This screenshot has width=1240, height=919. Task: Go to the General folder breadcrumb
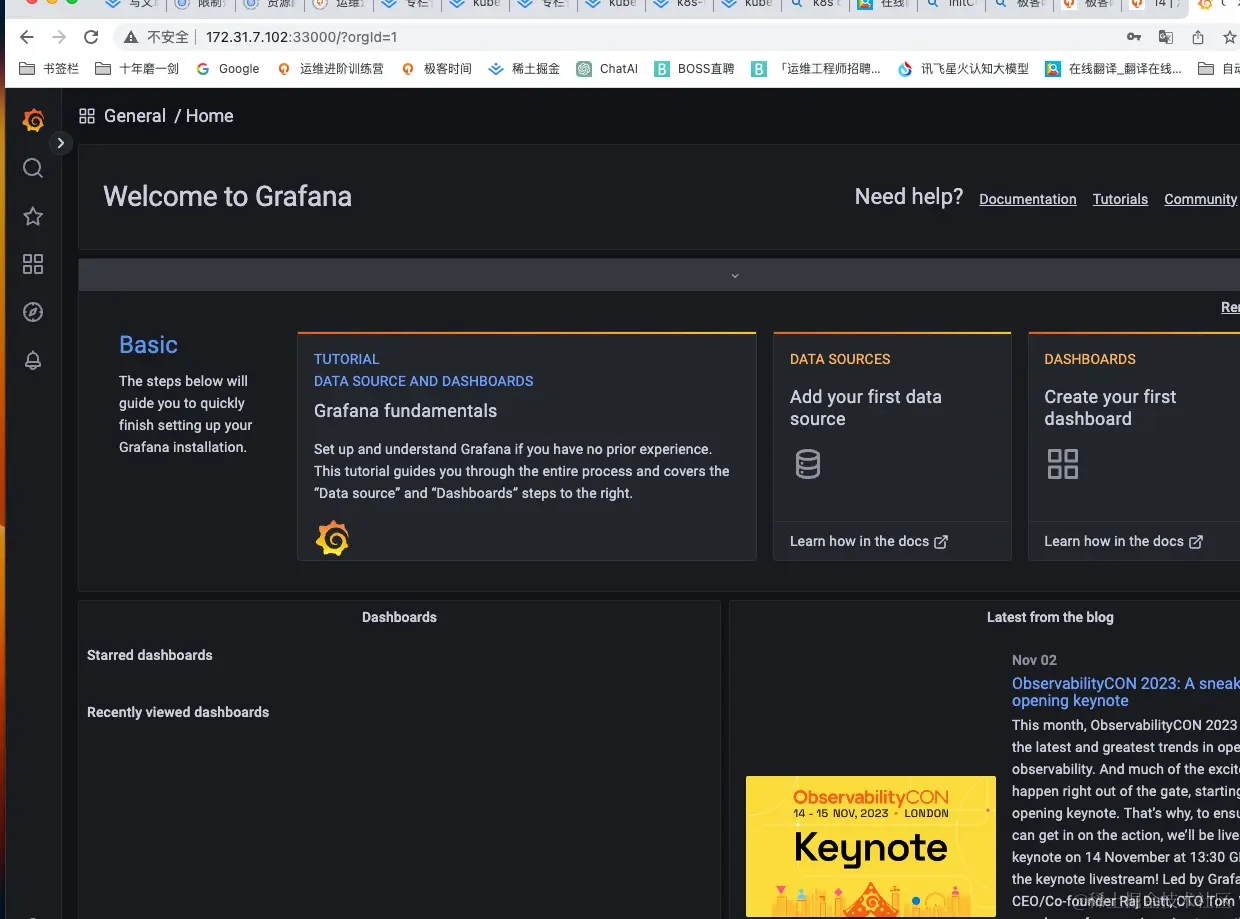click(x=135, y=116)
